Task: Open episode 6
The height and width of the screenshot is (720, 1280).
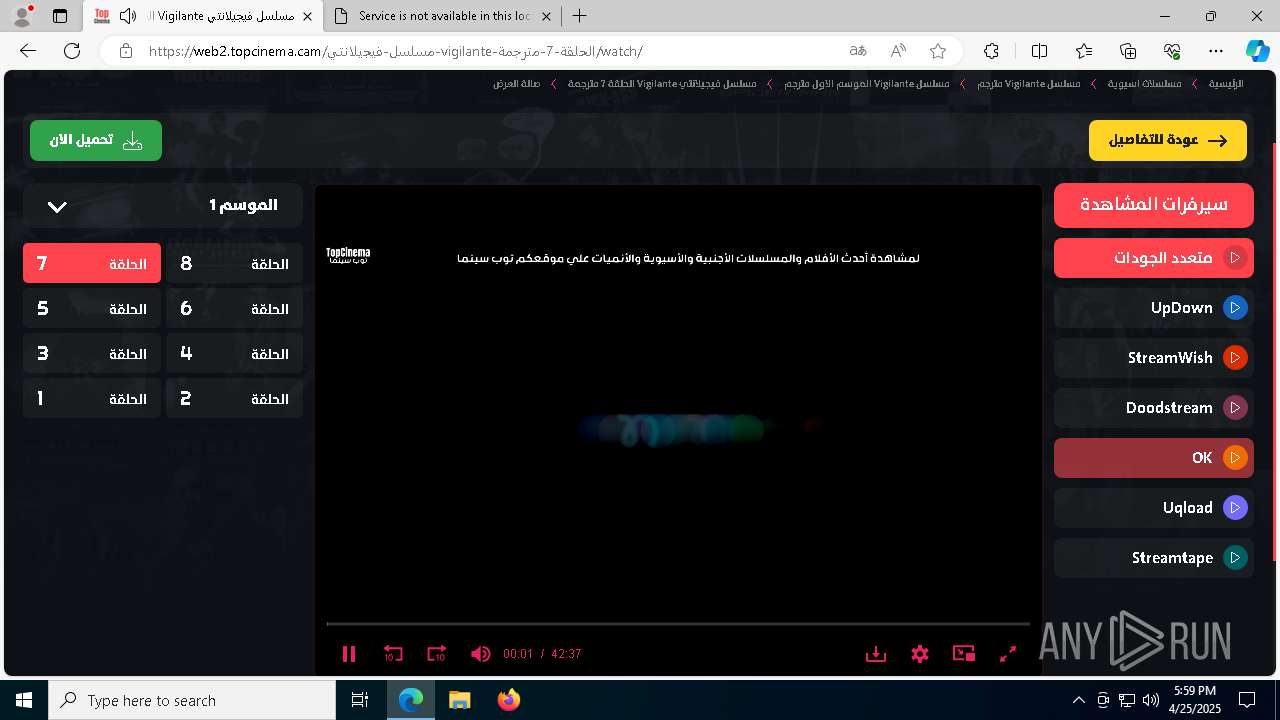Action: click(235, 309)
